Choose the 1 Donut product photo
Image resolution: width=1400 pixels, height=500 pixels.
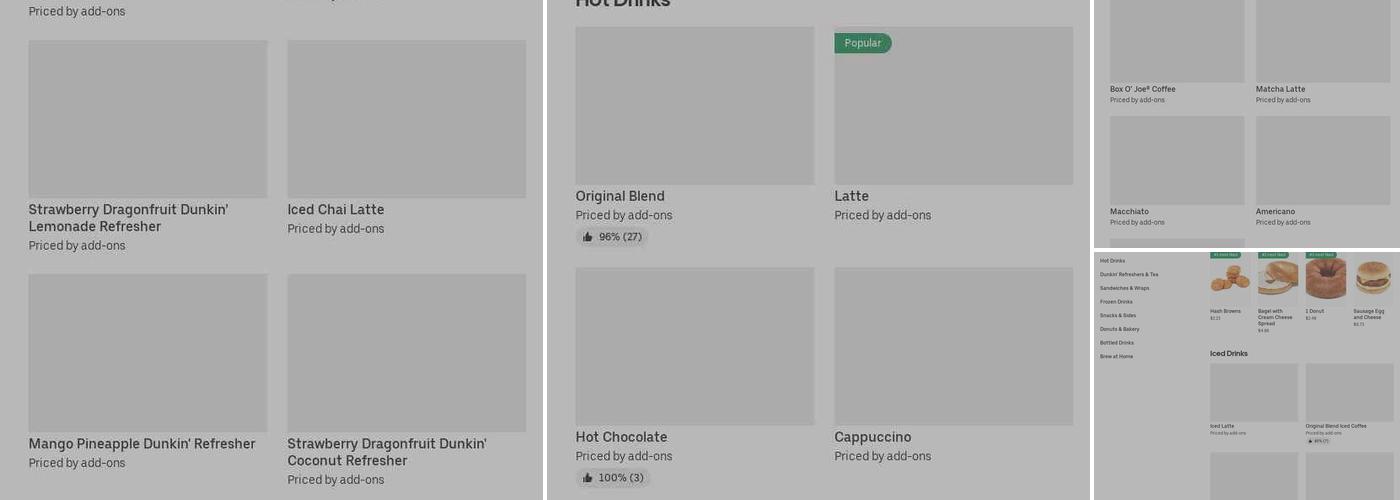point(1325,278)
